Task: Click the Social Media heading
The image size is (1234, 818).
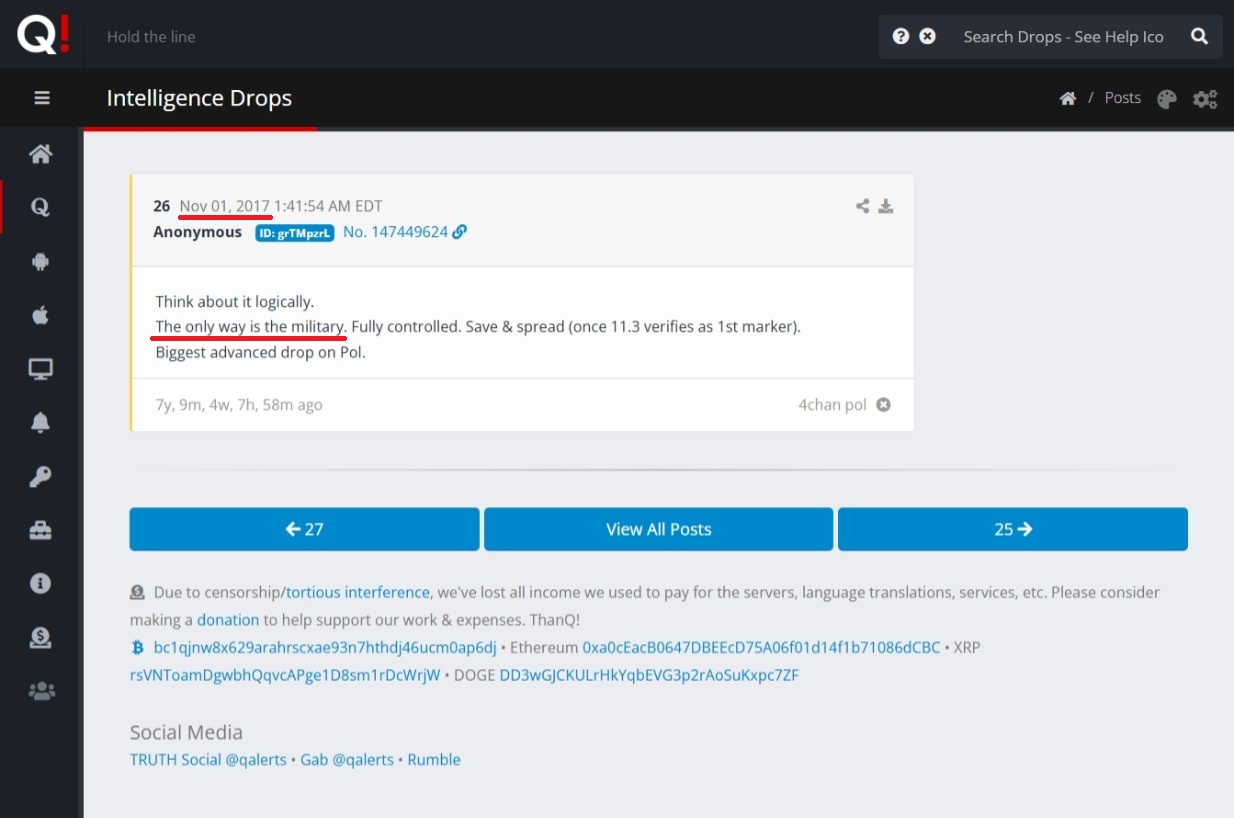Action: click(x=186, y=732)
